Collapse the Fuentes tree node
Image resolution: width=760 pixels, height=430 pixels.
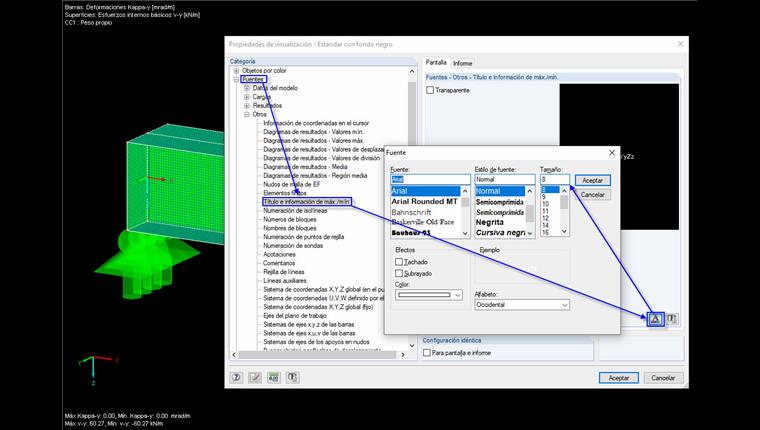point(237,80)
